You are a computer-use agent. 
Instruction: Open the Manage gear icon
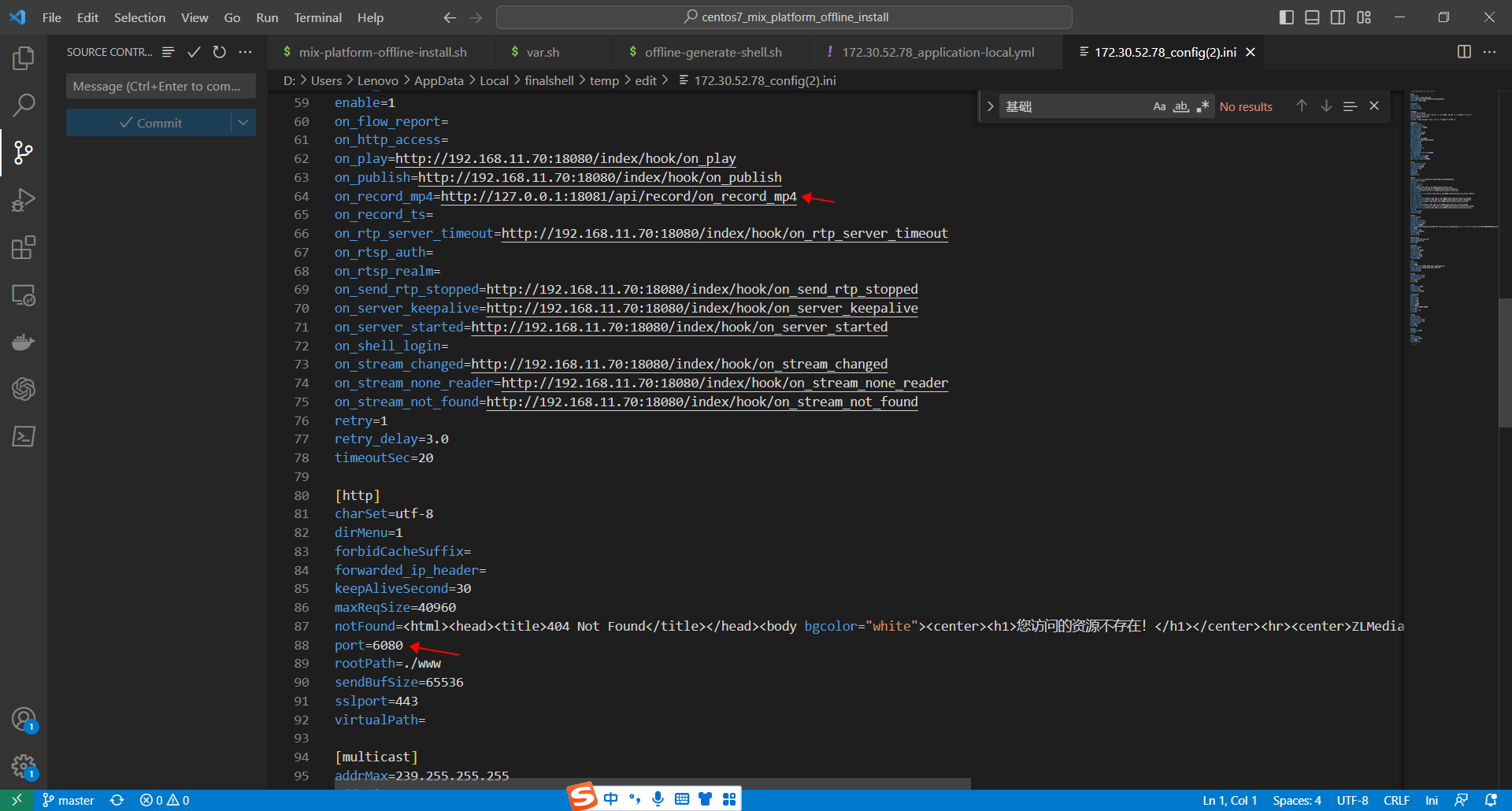point(24,766)
